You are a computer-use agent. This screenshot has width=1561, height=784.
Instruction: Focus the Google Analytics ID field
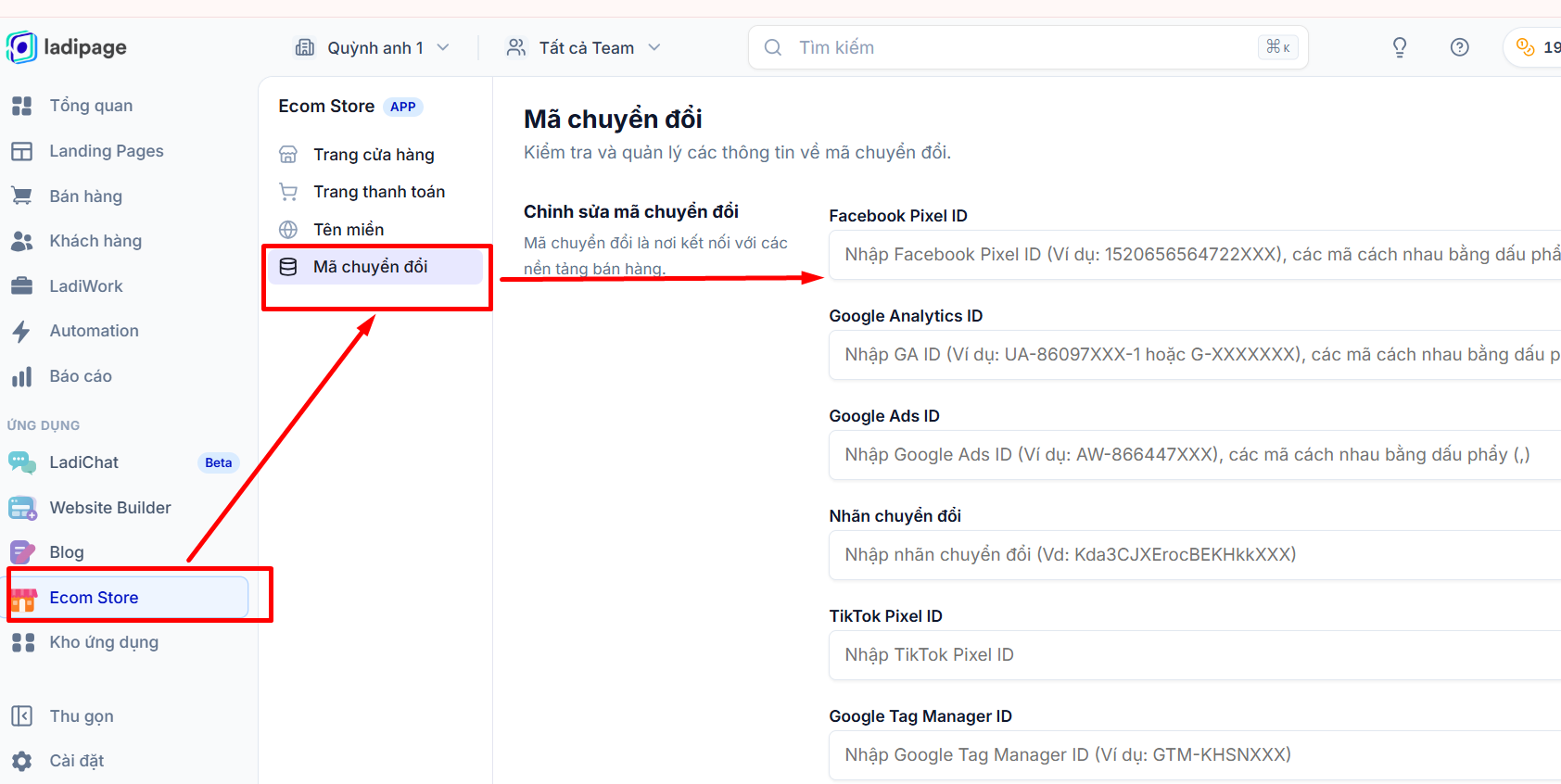point(1195,355)
